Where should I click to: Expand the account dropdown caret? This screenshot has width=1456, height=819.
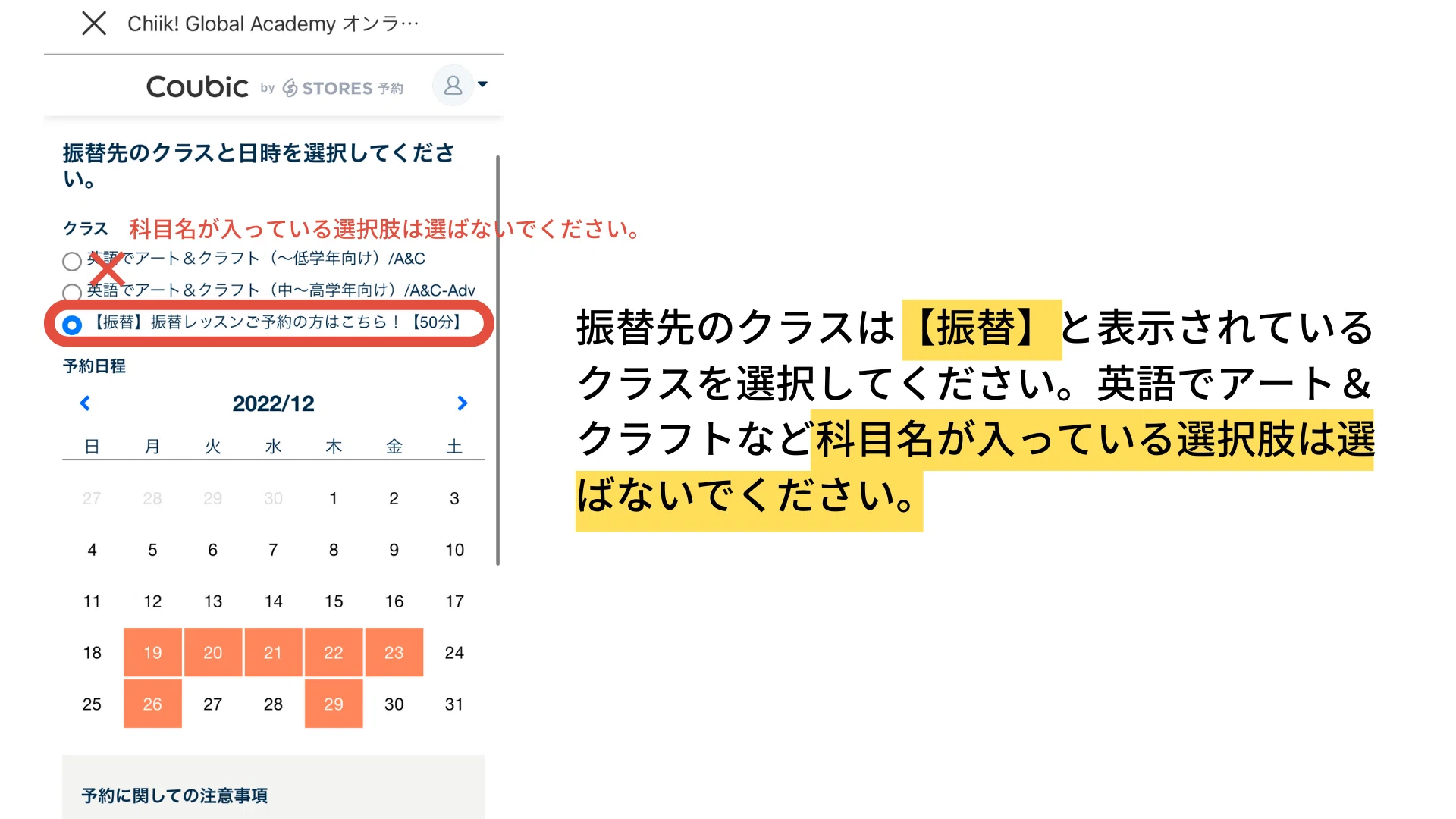[x=482, y=84]
